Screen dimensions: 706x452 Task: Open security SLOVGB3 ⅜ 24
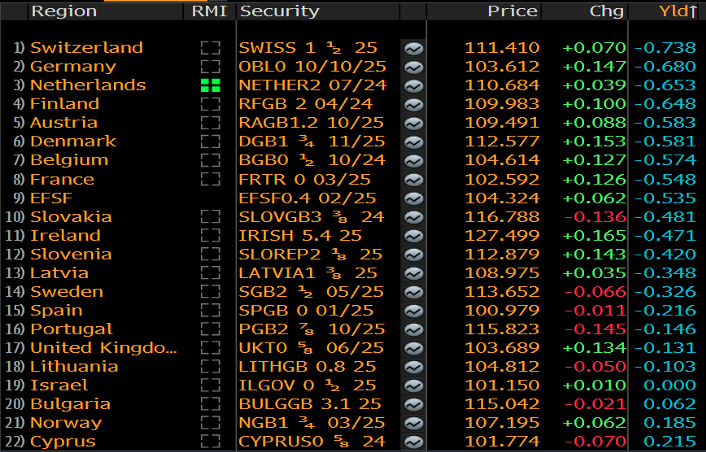click(312, 217)
